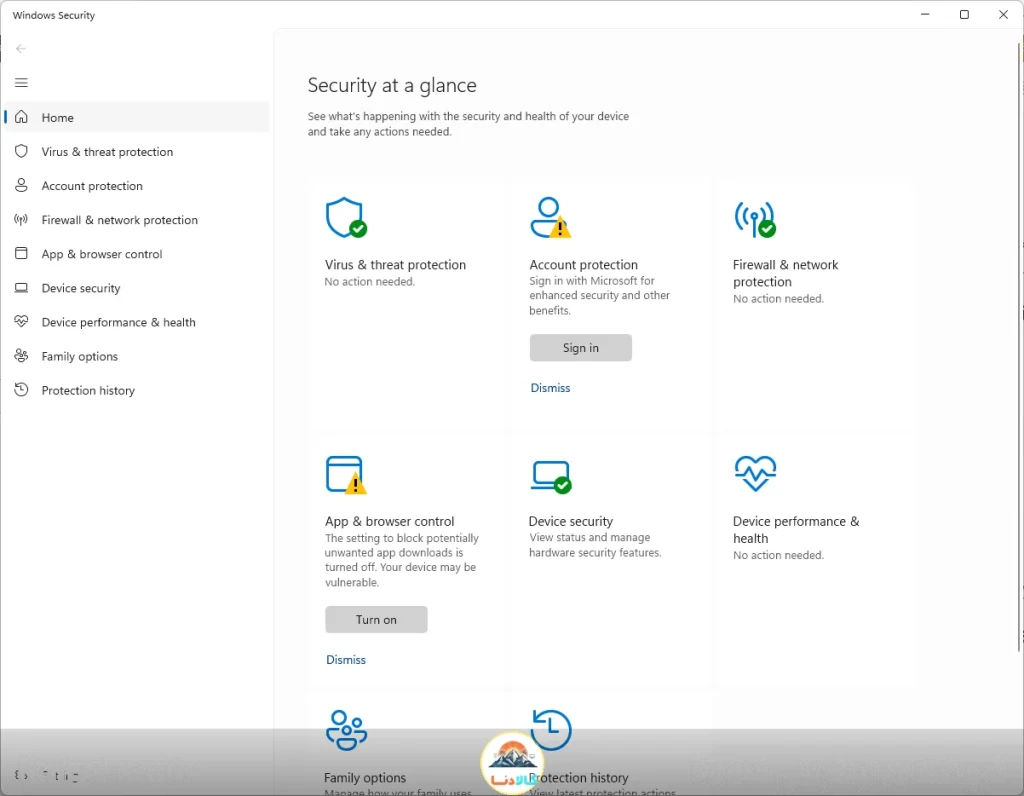Click the family icon in sidebar
Screen dimensions: 1024x796
(x=22, y=355)
